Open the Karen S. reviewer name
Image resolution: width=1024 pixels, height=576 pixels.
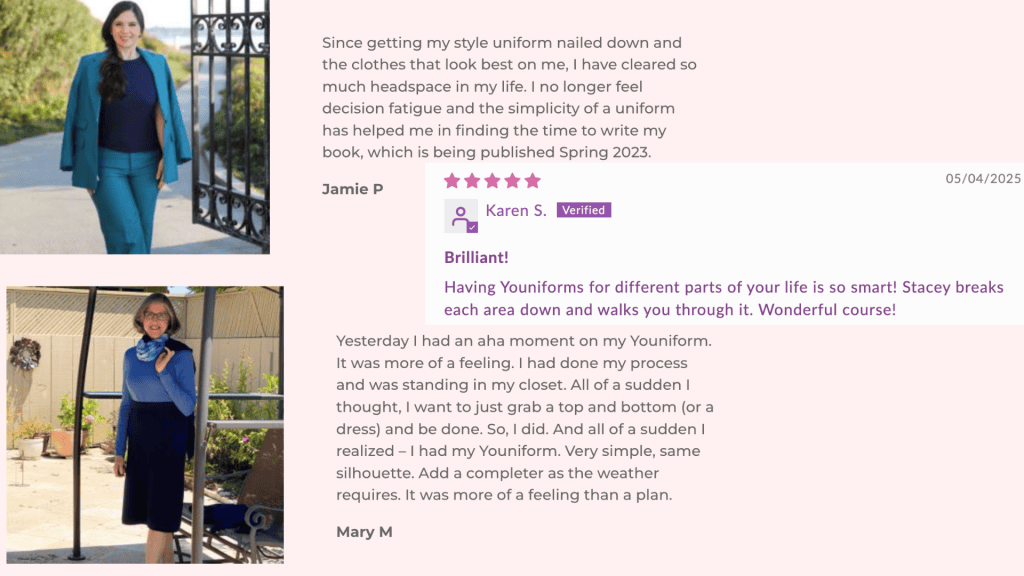(x=516, y=210)
